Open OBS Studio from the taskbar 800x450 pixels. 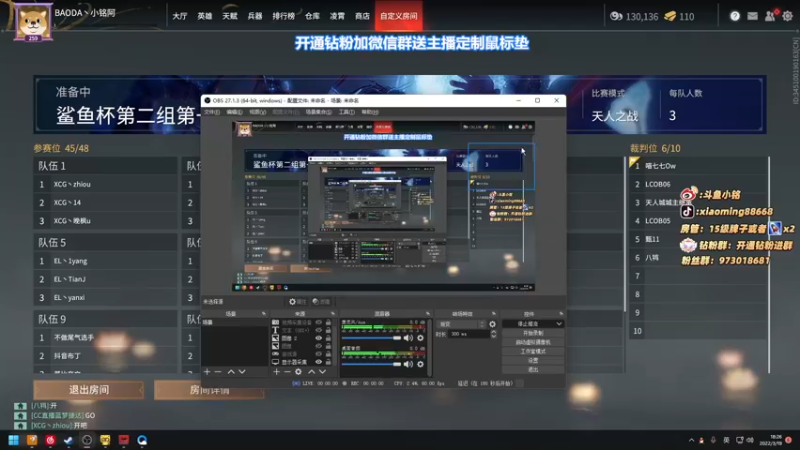[87, 440]
